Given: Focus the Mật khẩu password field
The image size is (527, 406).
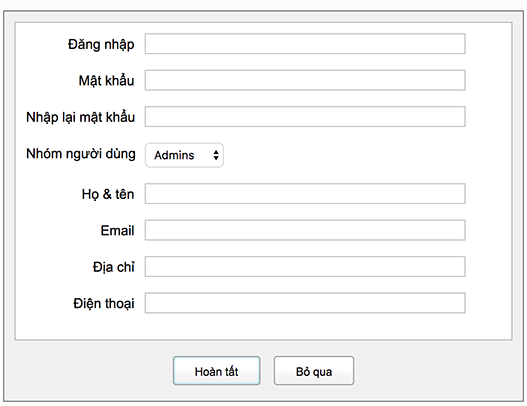Looking at the screenshot, I should click(x=305, y=80).
